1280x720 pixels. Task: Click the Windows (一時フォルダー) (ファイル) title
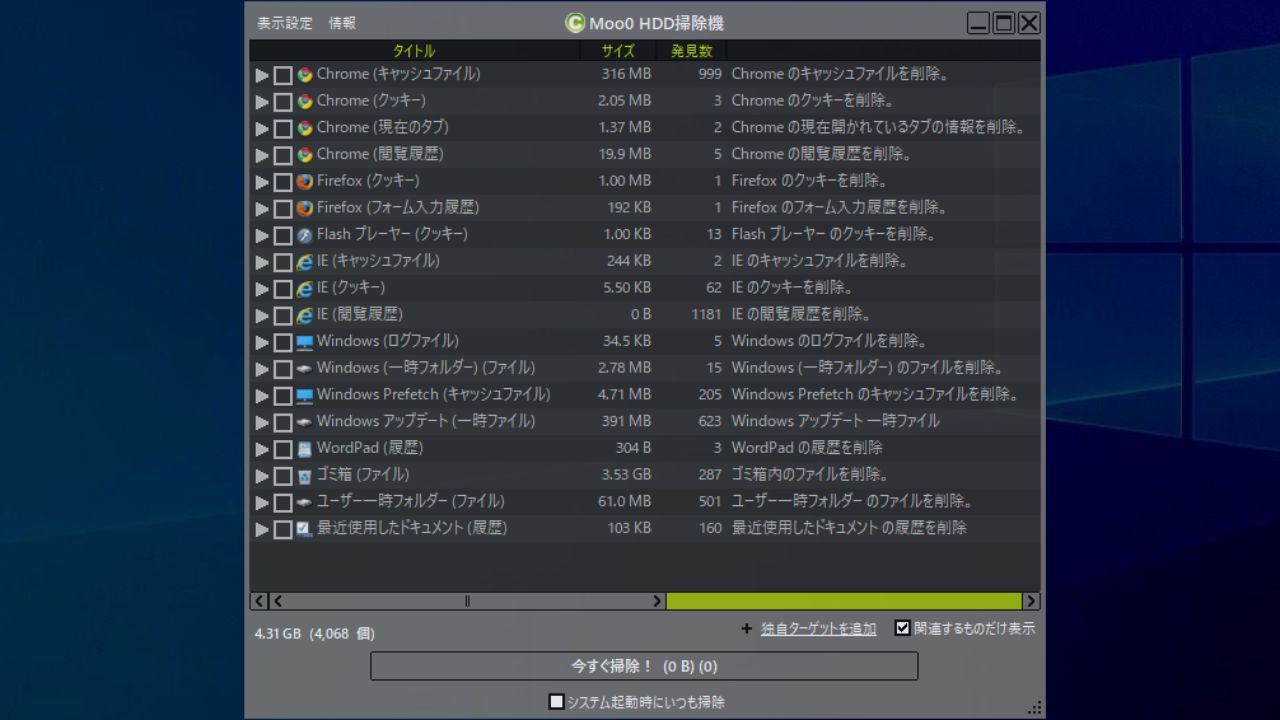click(426, 368)
